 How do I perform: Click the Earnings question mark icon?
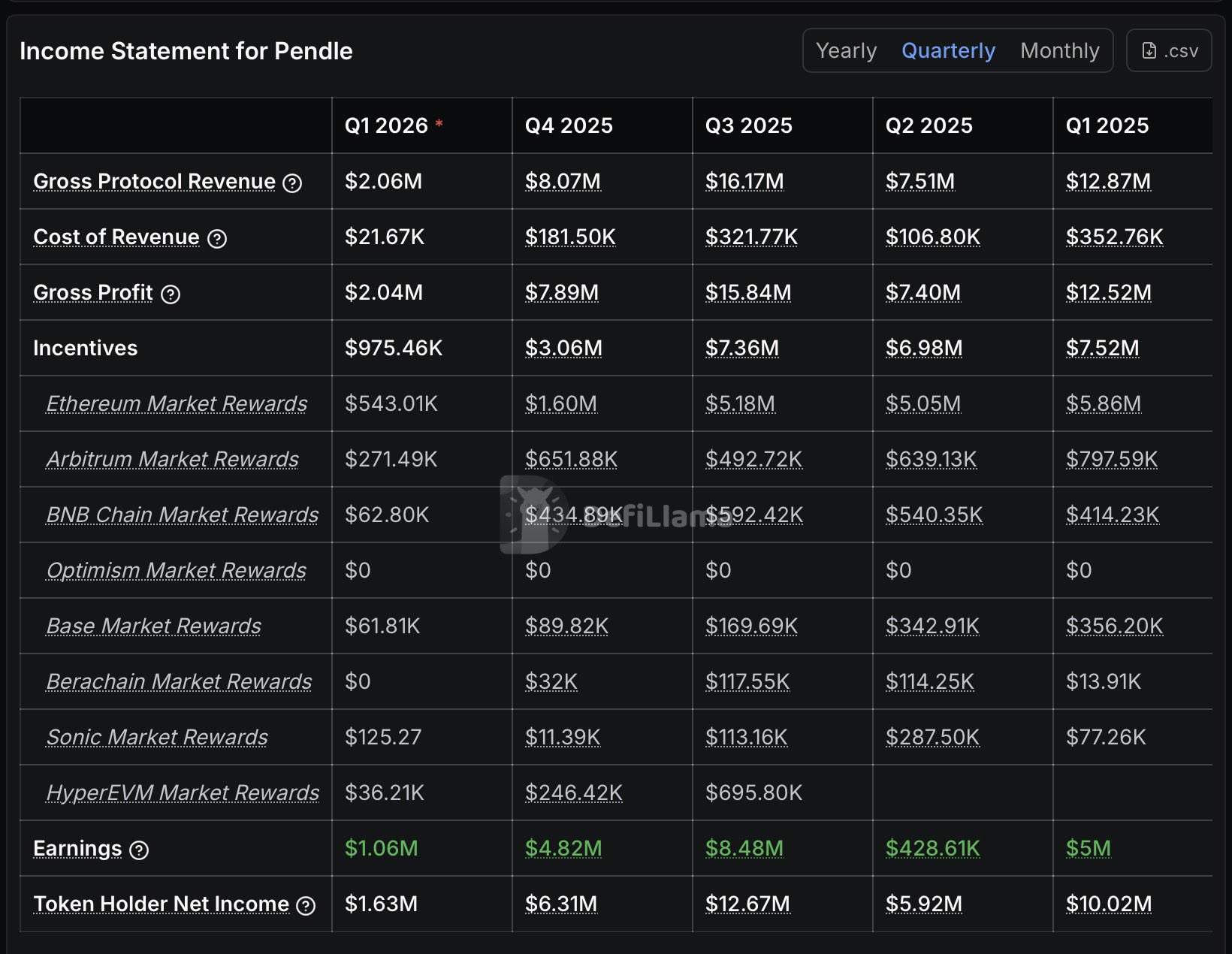click(139, 850)
